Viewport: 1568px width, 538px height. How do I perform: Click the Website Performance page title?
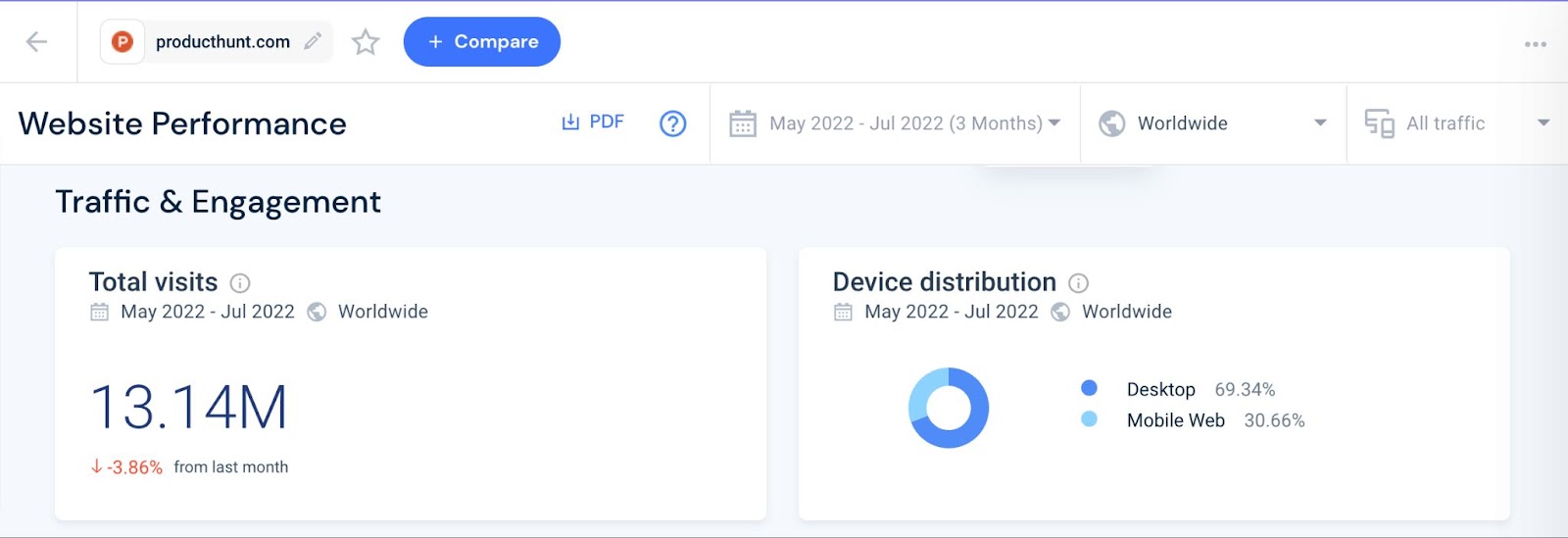(182, 123)
